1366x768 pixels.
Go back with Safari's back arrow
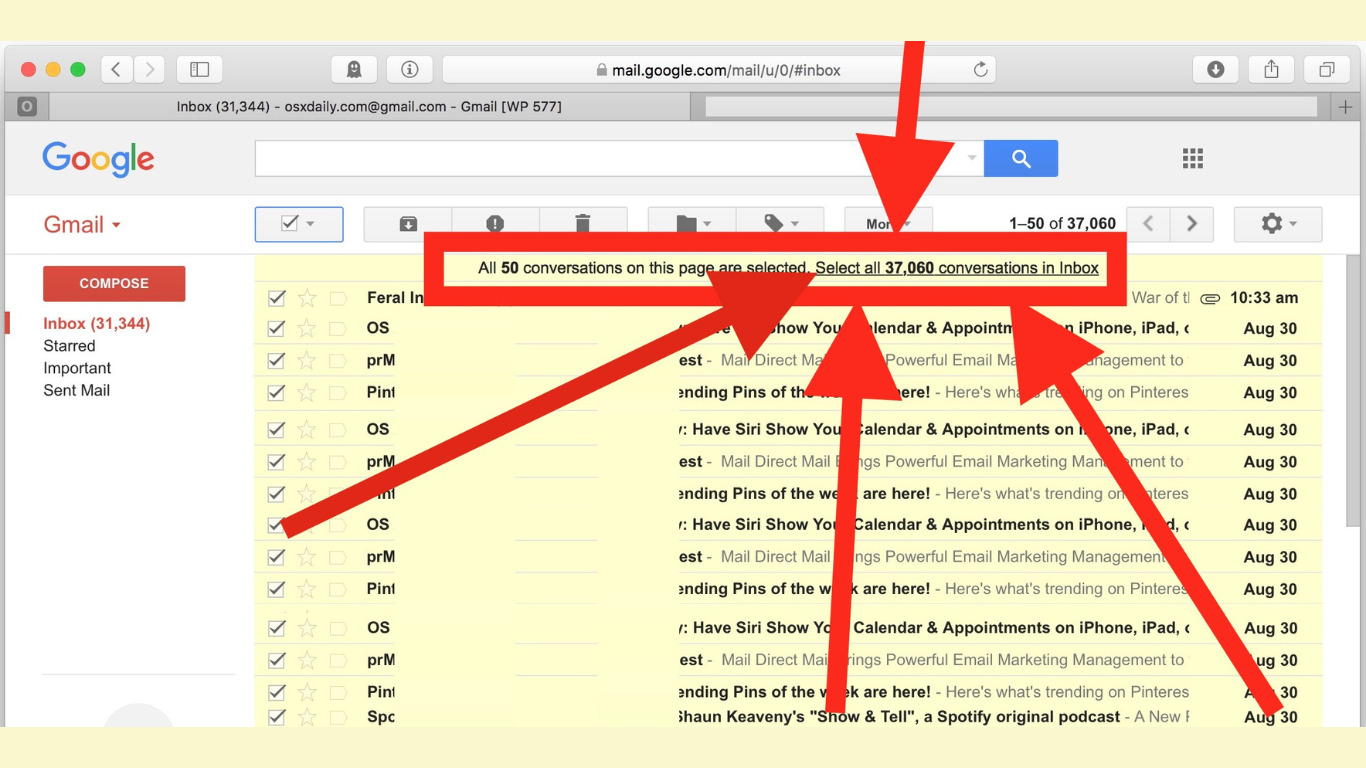[117, 69]
